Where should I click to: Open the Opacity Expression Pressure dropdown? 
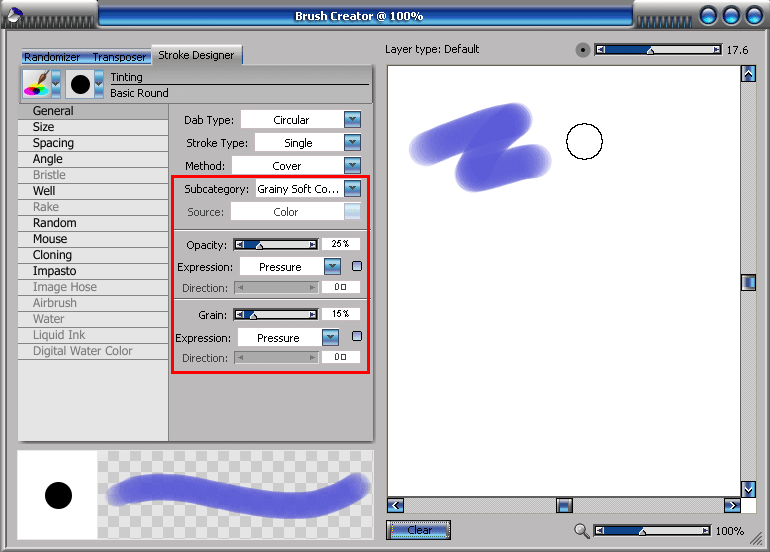pyautogui.click(x=332, y=266)
